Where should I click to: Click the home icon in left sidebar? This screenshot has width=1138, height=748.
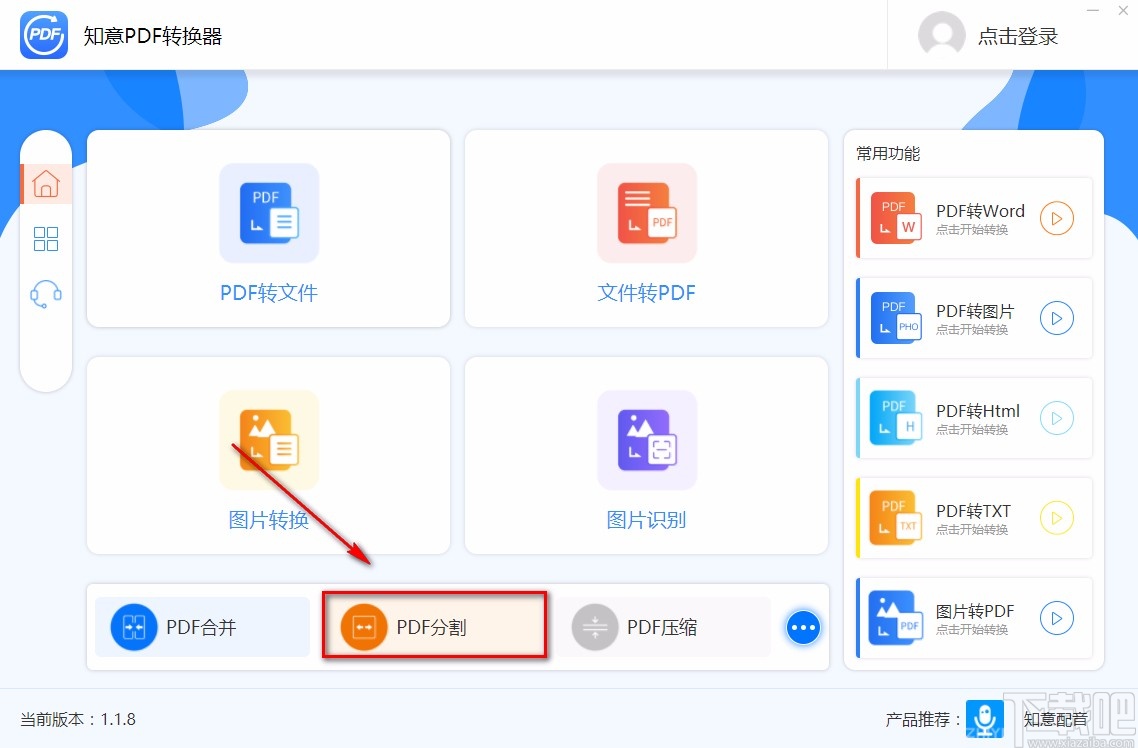coord(46,183)
